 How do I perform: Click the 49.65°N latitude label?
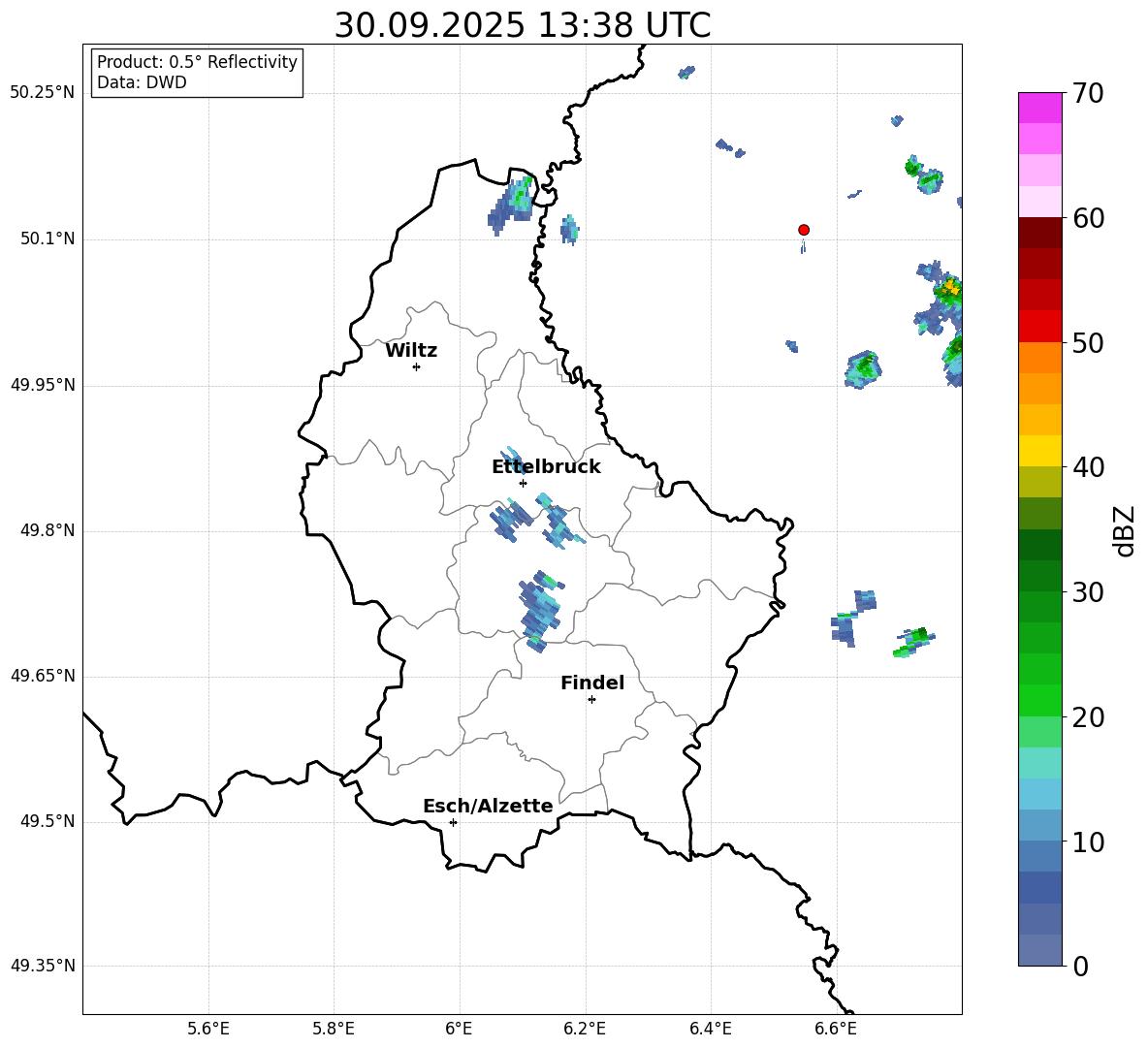tap(43, 676)
